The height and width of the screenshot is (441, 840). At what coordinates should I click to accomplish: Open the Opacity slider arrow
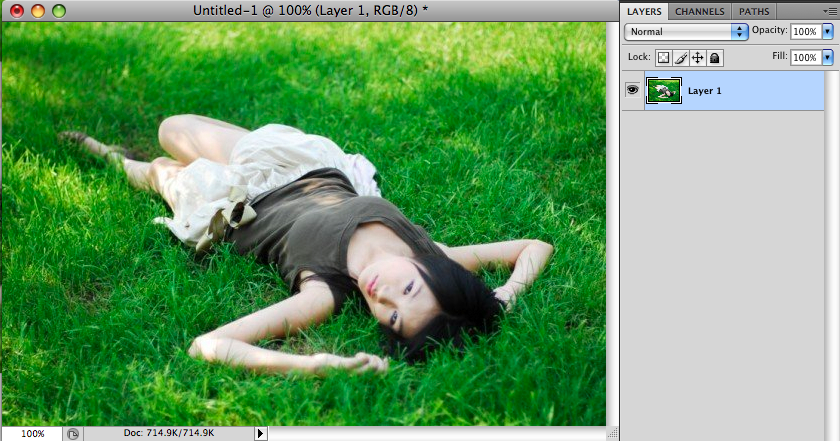[828, 32]
